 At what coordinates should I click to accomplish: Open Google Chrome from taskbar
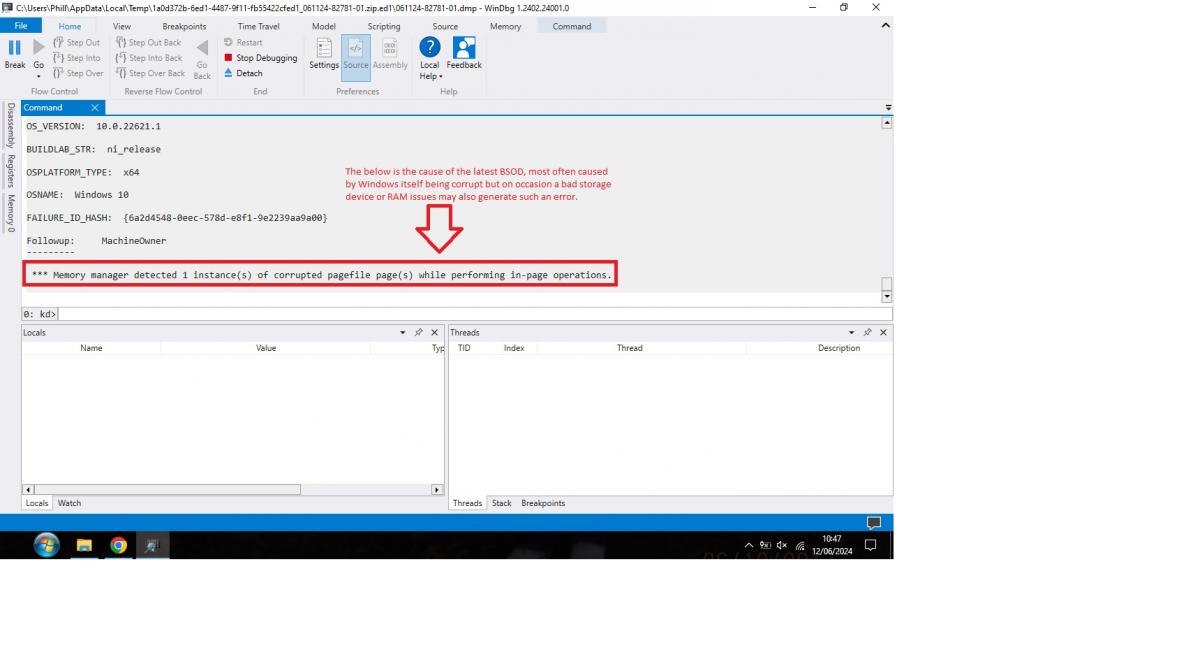pyautogui.click(x=118, y=545)
